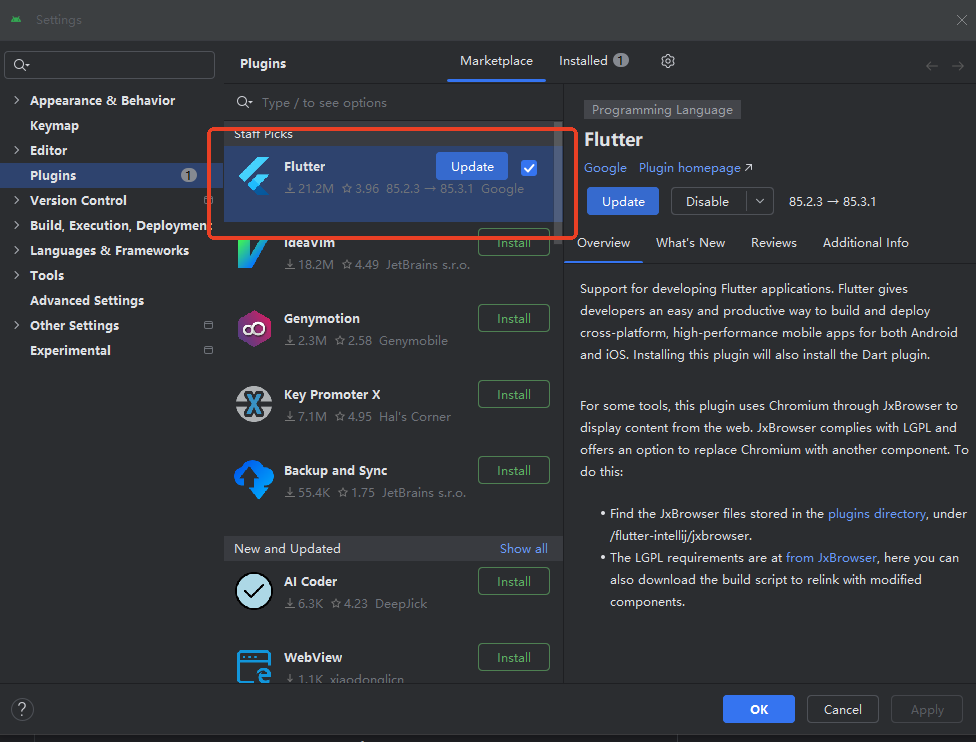Click the Key Promoter X icon
976x742 pixels.
pyautogui.click(x=254, y=405)
